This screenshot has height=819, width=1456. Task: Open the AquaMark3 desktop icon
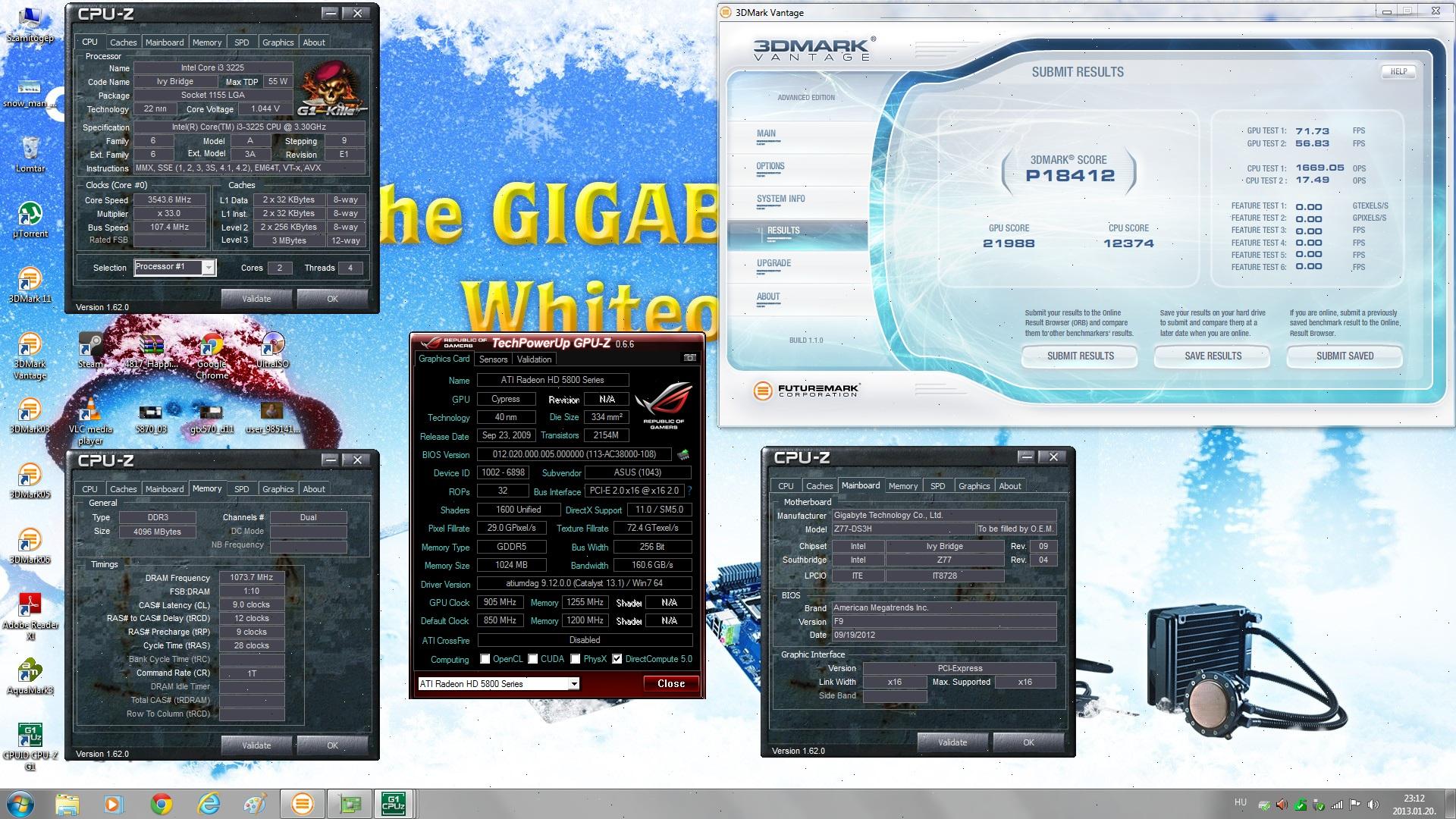(30, 676)
